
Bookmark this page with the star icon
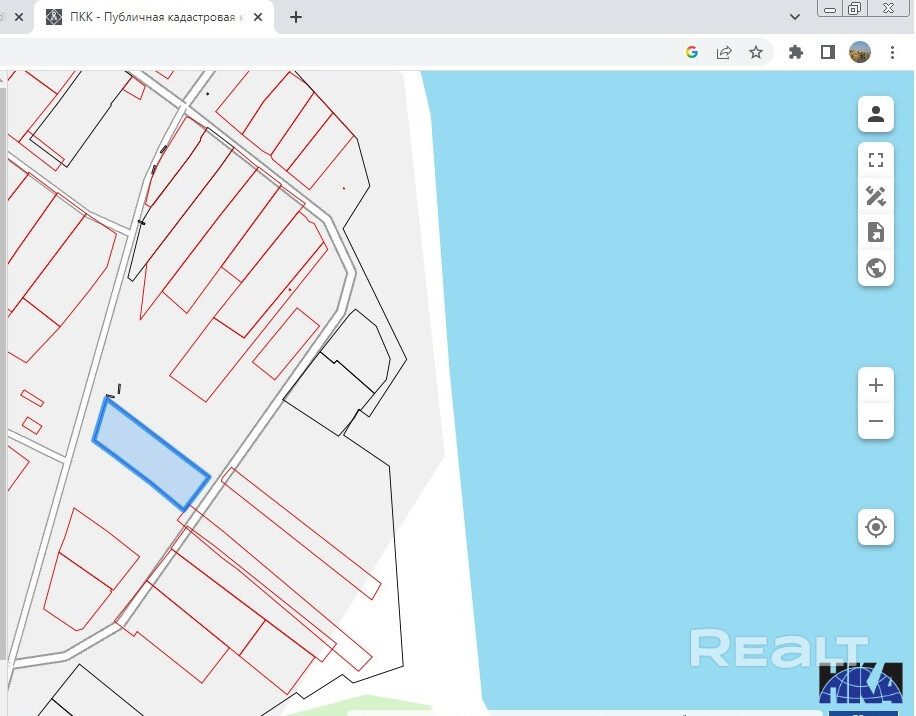[x=756, y=53]
